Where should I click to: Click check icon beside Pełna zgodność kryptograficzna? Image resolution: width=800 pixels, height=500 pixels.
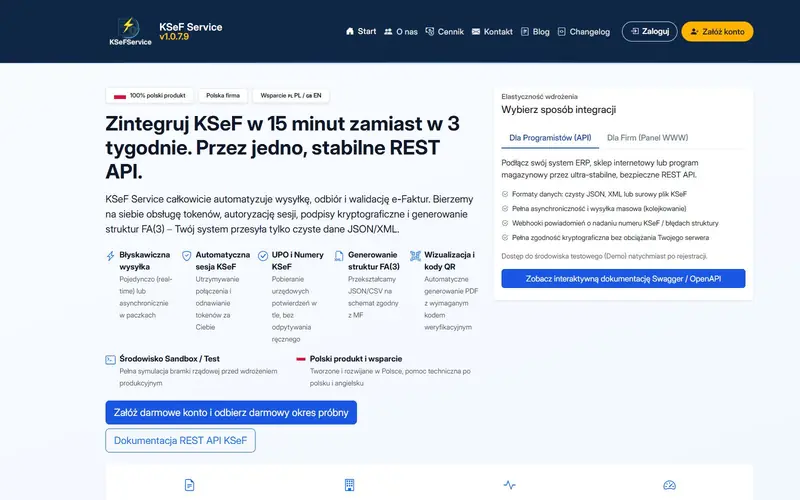(x=505, y=237)
